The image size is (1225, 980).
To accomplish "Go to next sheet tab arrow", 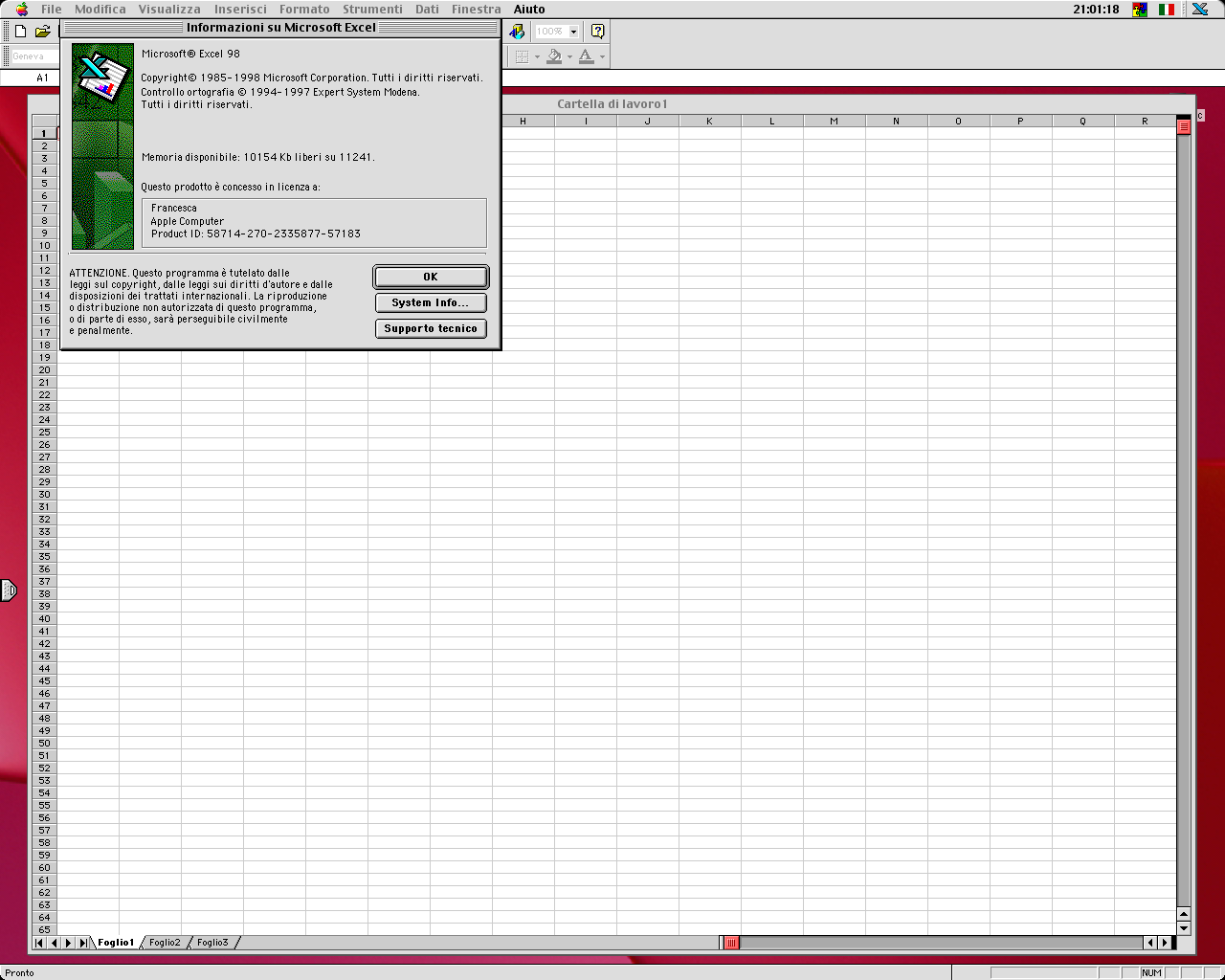I will (68, 943).
